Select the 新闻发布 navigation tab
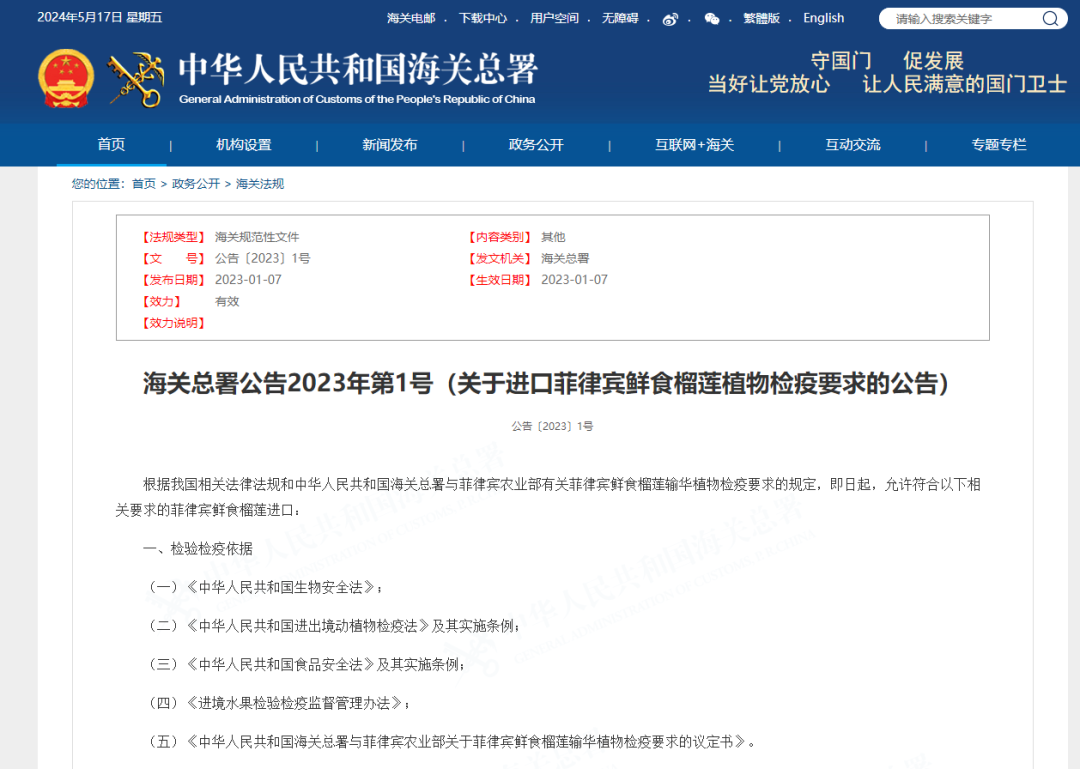 pyautogui.click(x=389, y=145)
